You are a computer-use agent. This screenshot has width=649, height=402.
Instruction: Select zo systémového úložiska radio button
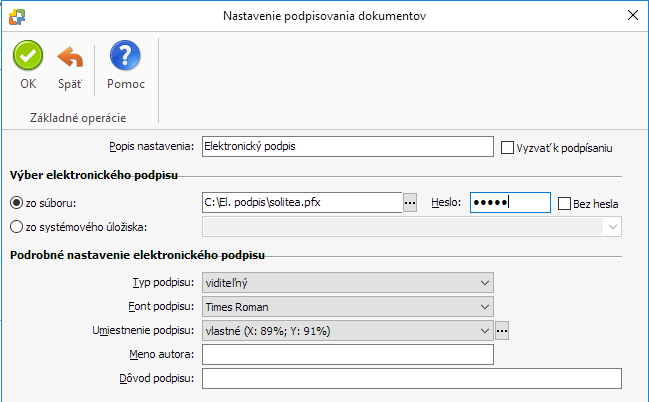tap(16, 227)
